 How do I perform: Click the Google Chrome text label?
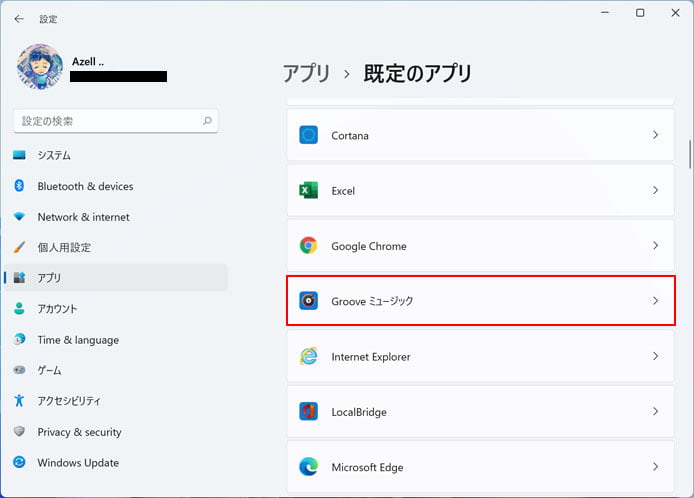[x=369, y=246]
